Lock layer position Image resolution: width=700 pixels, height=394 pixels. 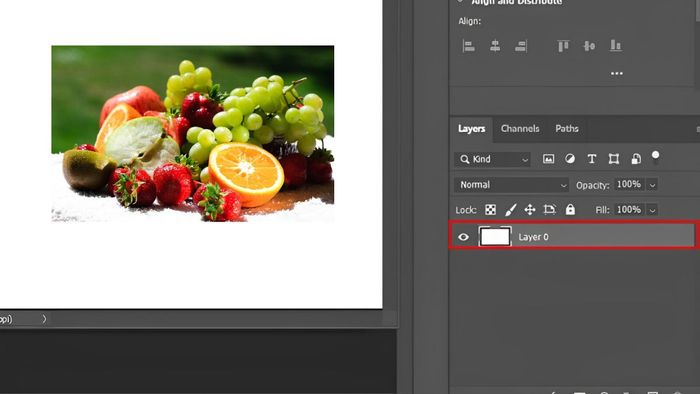click(530, 210)
